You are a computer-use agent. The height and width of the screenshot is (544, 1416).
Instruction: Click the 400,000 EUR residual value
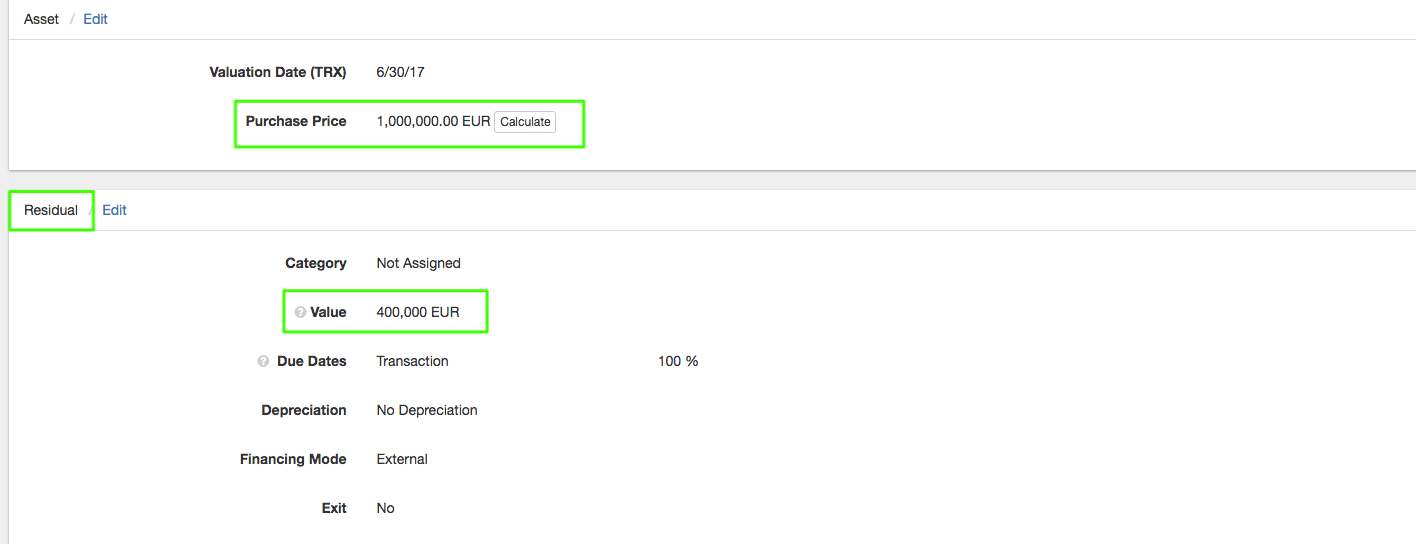(418, 312)
